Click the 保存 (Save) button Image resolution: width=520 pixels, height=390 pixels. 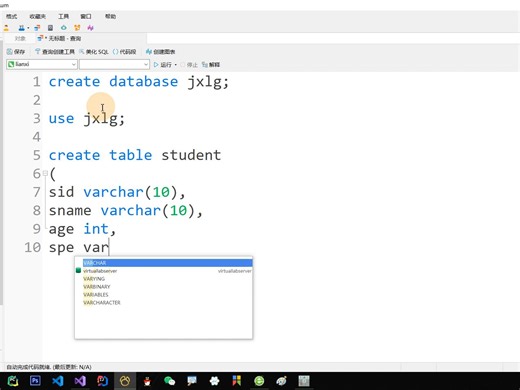[x=16, y=52]
